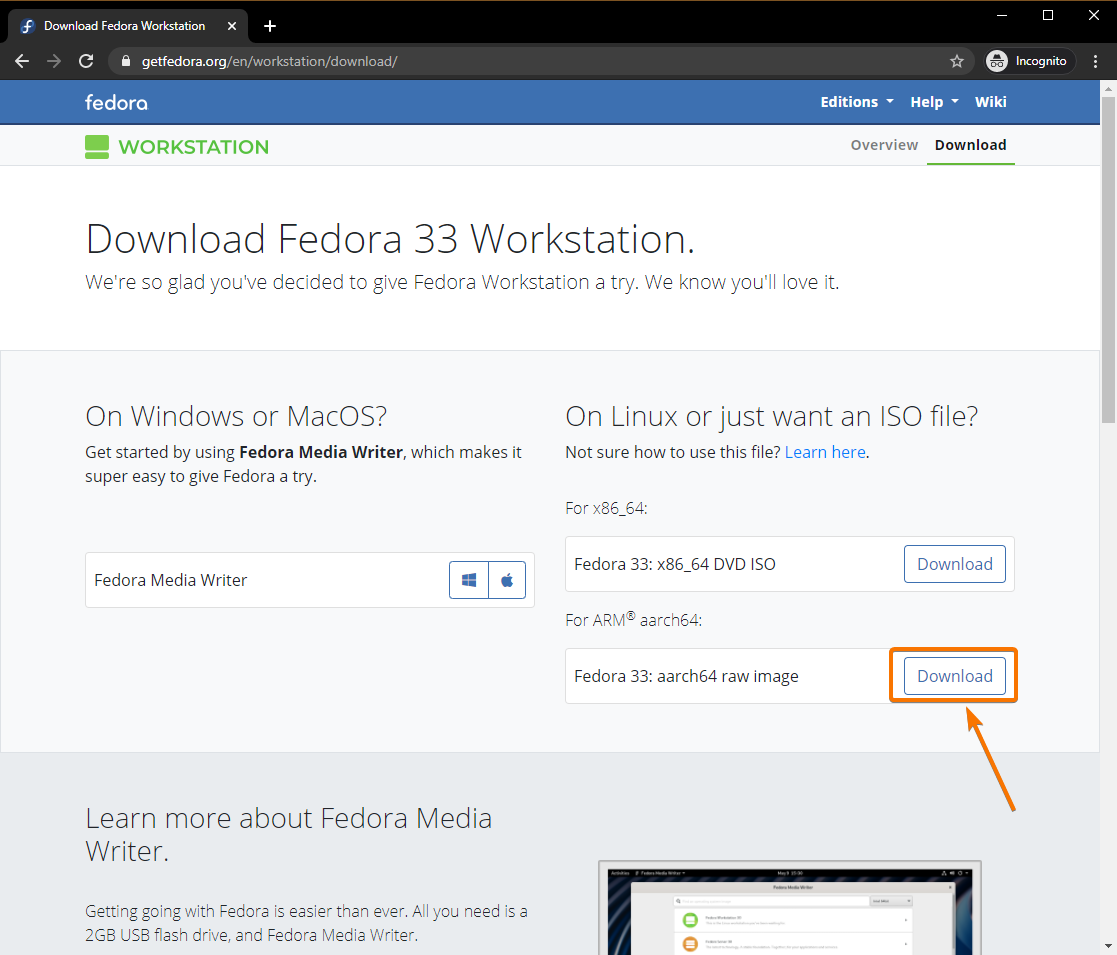Open the 'Learn here' link
This screenshot has width=1117, height=955.
point(825,452)
